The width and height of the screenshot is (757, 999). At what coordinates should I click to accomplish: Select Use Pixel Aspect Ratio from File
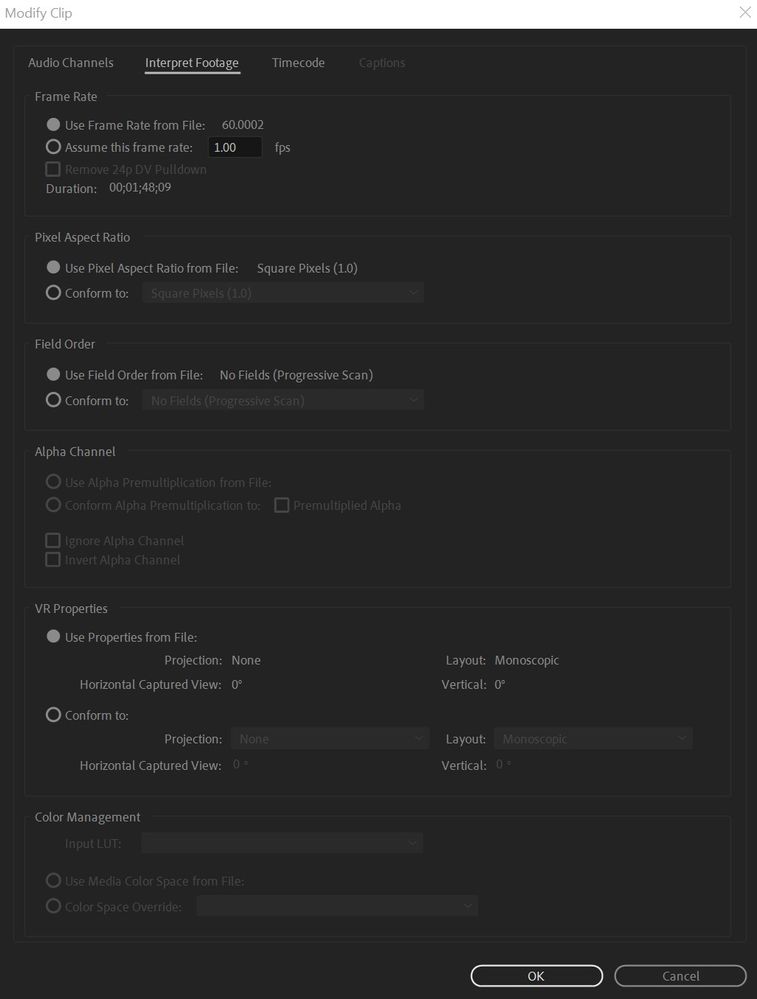pos(54,268)
